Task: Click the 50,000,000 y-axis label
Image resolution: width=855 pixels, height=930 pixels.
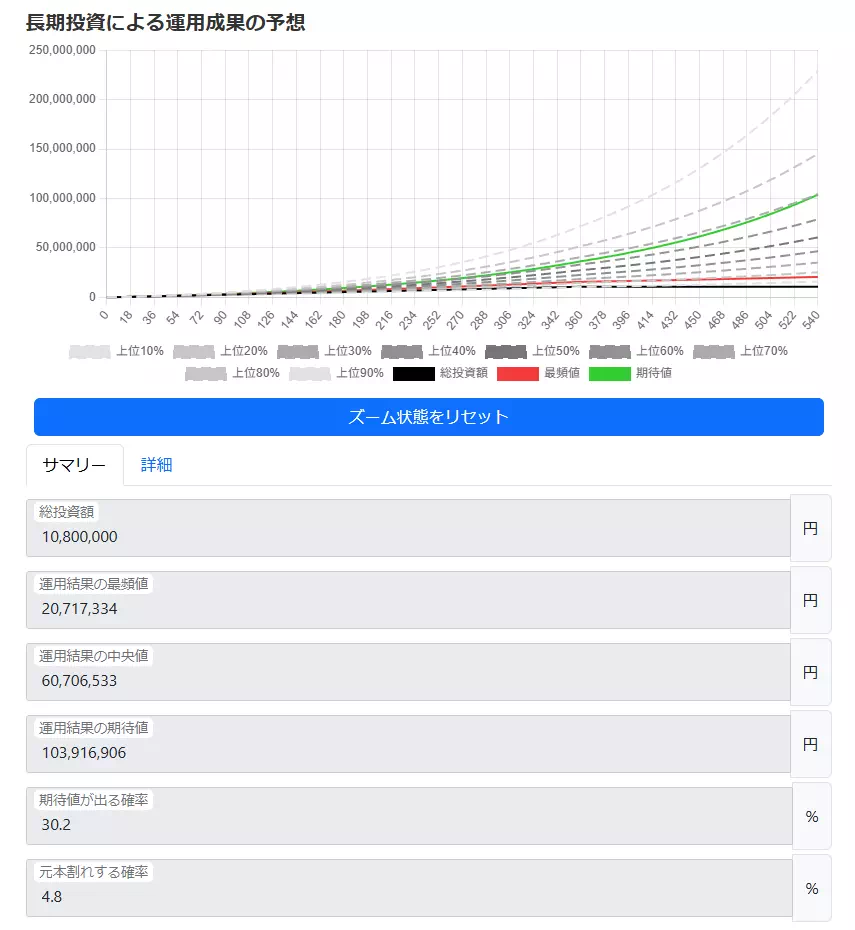Action: pos(65,247)
